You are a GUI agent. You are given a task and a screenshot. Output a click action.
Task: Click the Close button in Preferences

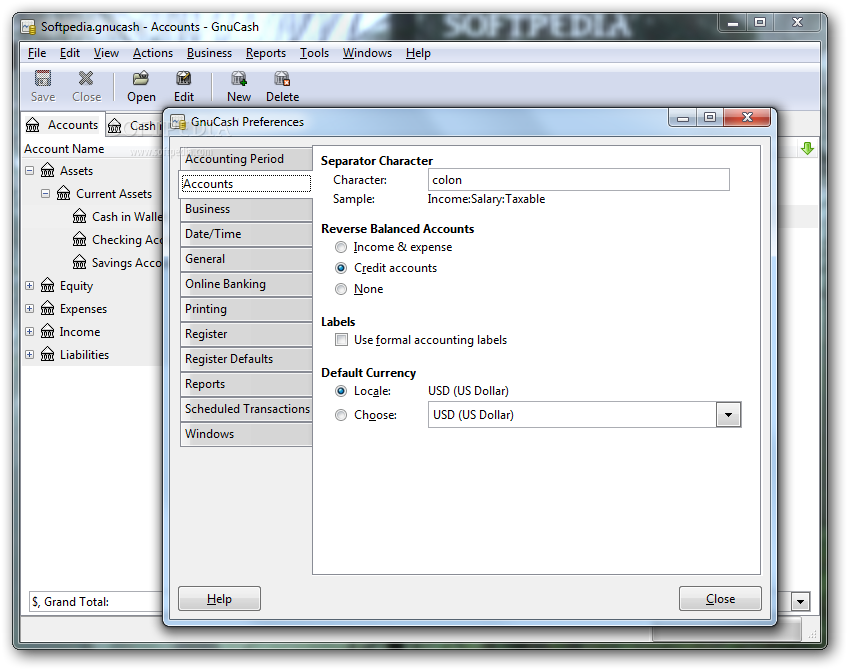720,599
